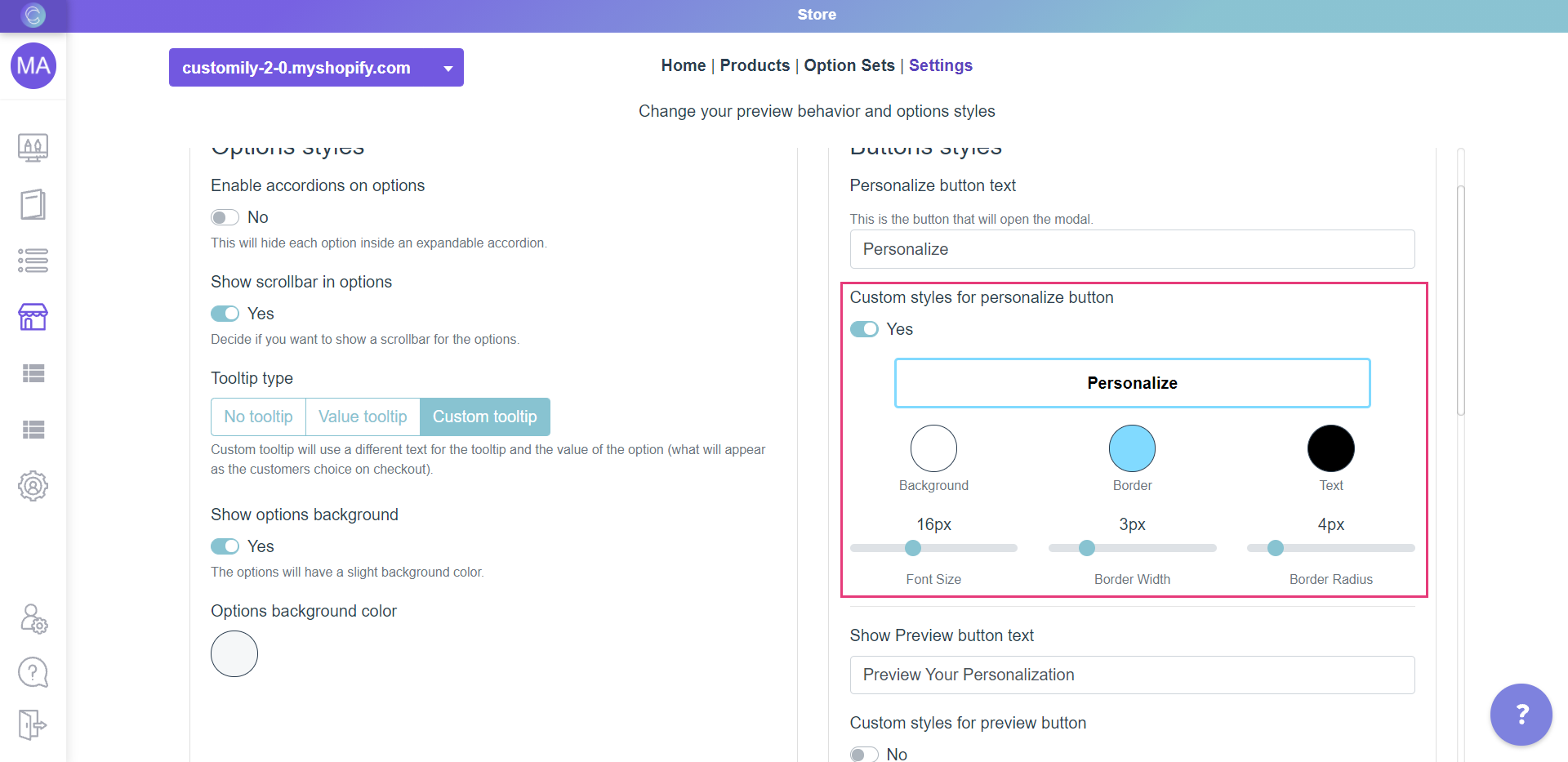
Task: Select the Value tooltip option
Action: (363, 417)
